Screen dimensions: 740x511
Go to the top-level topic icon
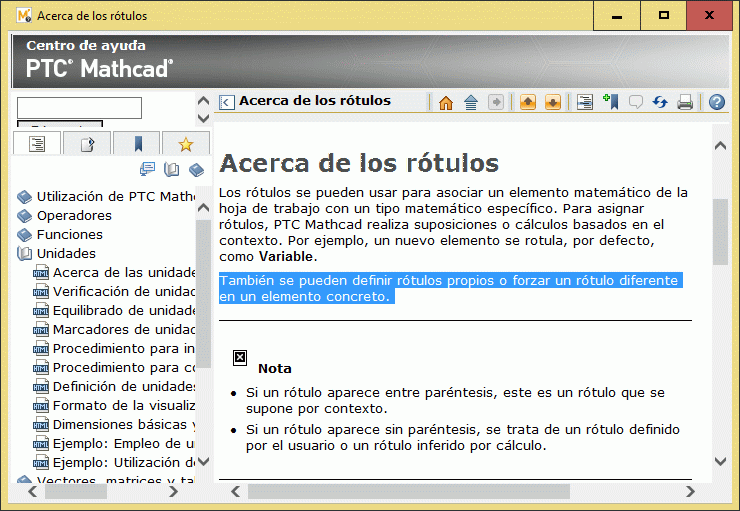tap(471, 102)
